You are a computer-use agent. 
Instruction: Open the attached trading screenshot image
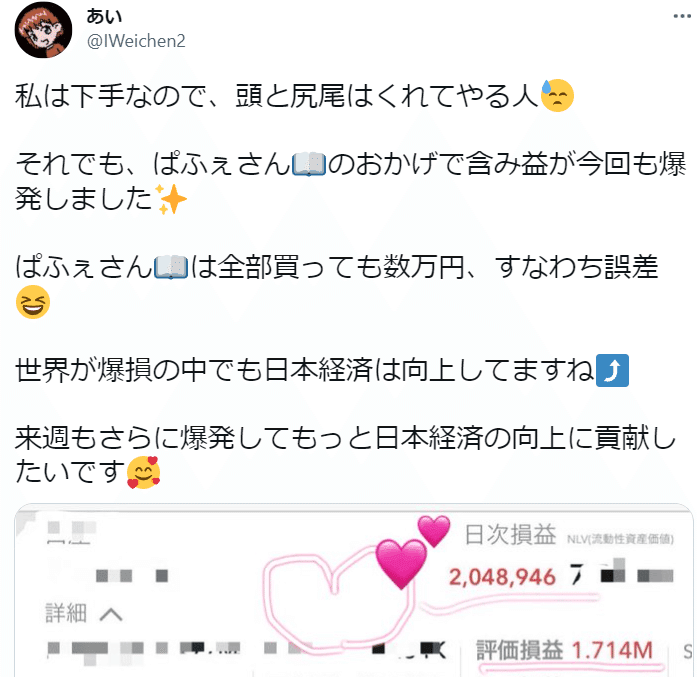(x=354, y=590)
